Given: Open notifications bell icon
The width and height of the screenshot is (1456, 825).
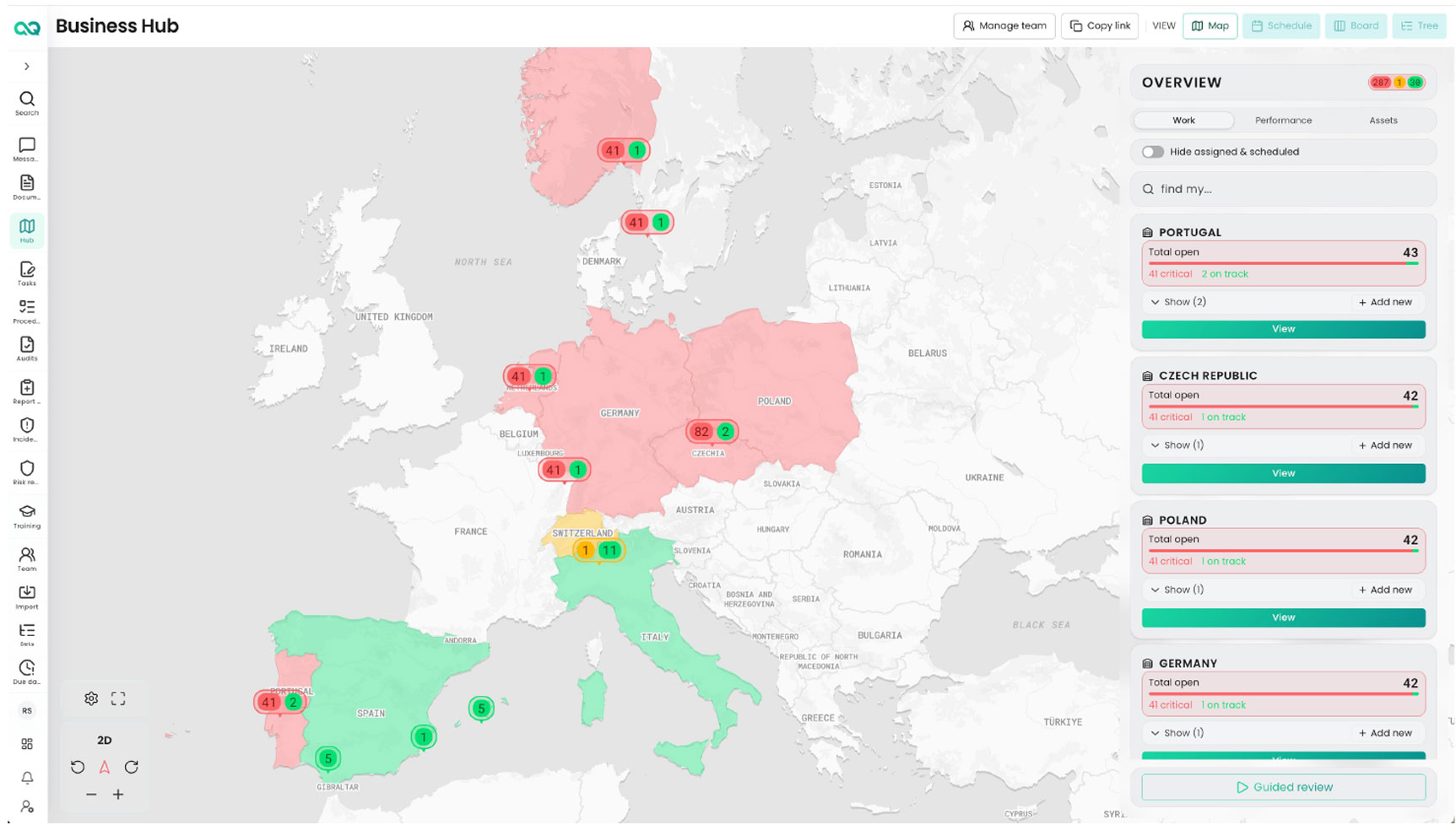Looking at the screenshot, I should coord(27,778).
